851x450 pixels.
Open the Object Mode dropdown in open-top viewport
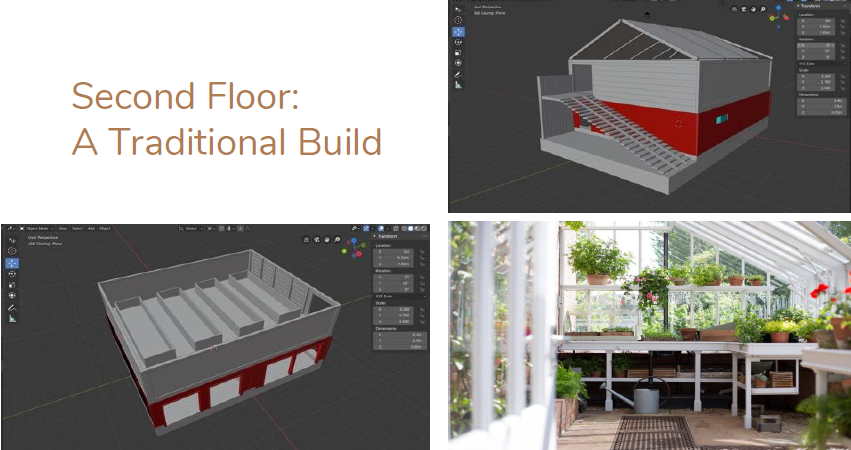click(x=36, y=228)
